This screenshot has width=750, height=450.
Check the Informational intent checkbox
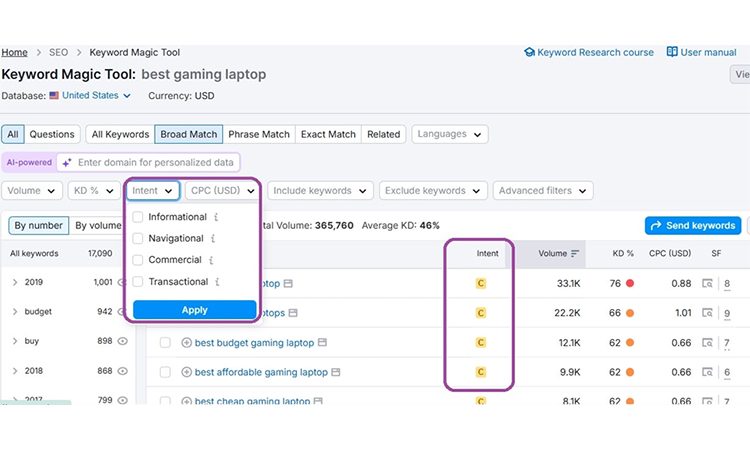point(138,217)
